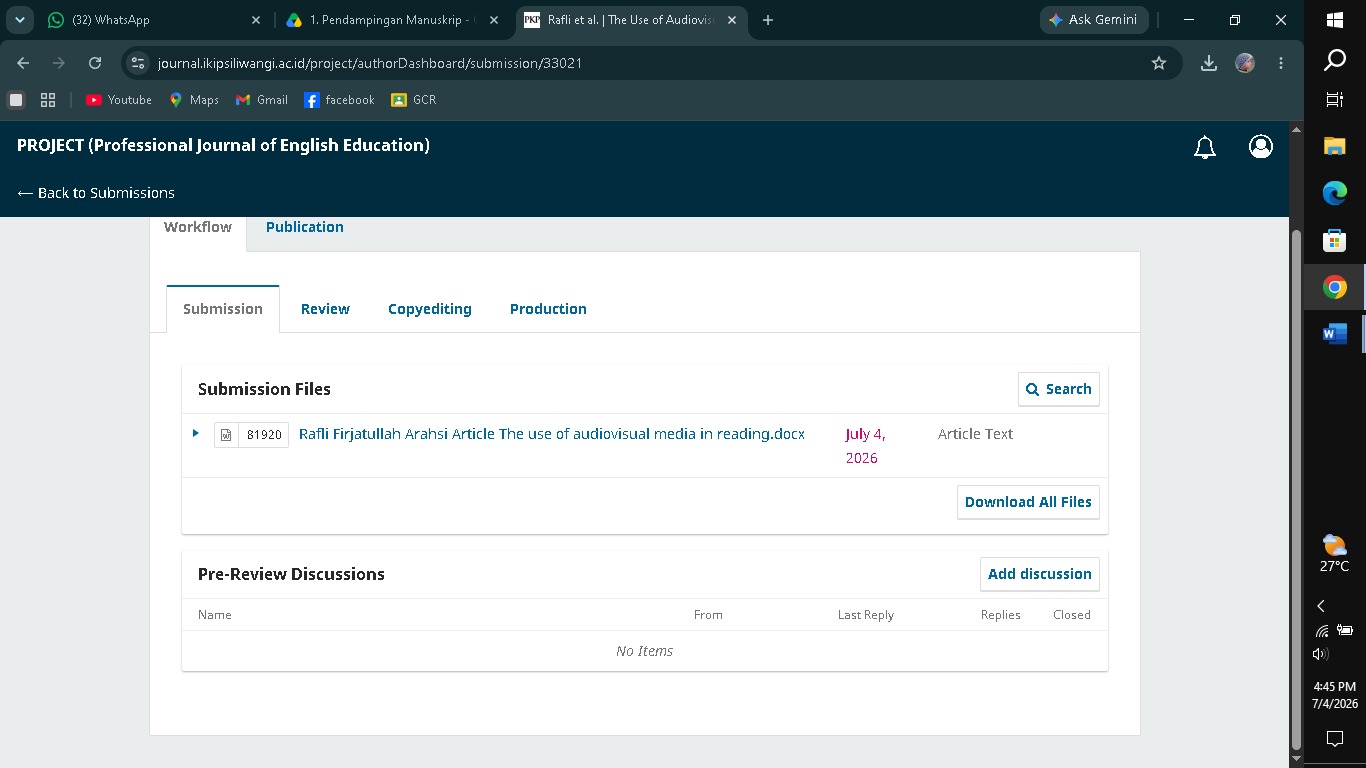Screen dimensions: 1366x768
Task: Open a new browser tab
Action: click(x=768, y=20)
